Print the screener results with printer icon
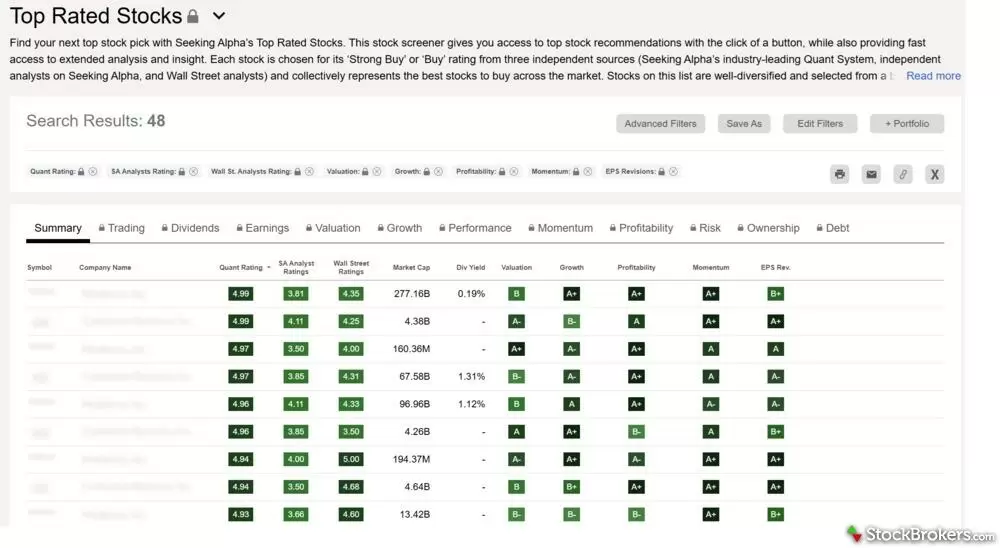The image size is (1000, 548). [839, 174]
